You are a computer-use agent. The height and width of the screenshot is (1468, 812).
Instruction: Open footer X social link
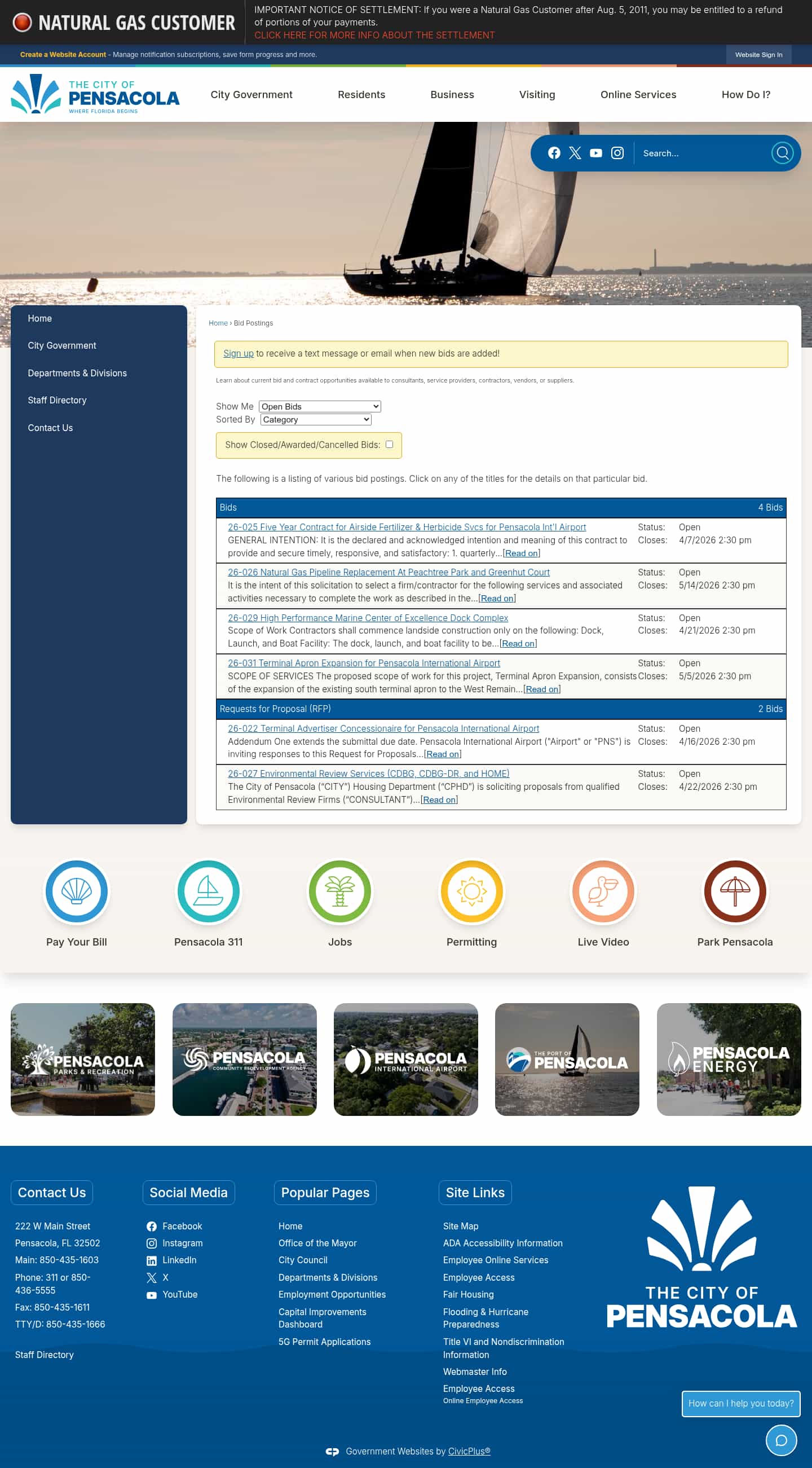coord(157,1277)
